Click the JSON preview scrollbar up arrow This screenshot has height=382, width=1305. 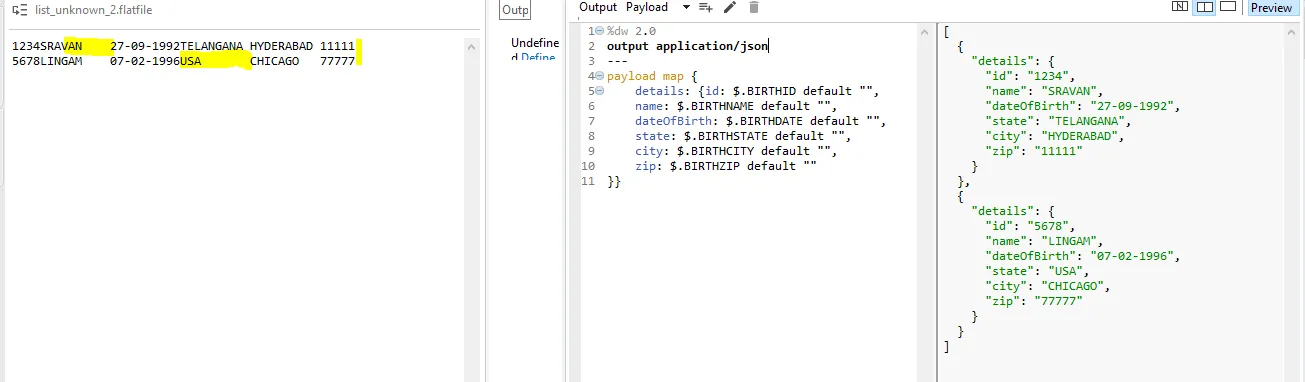1291,32
